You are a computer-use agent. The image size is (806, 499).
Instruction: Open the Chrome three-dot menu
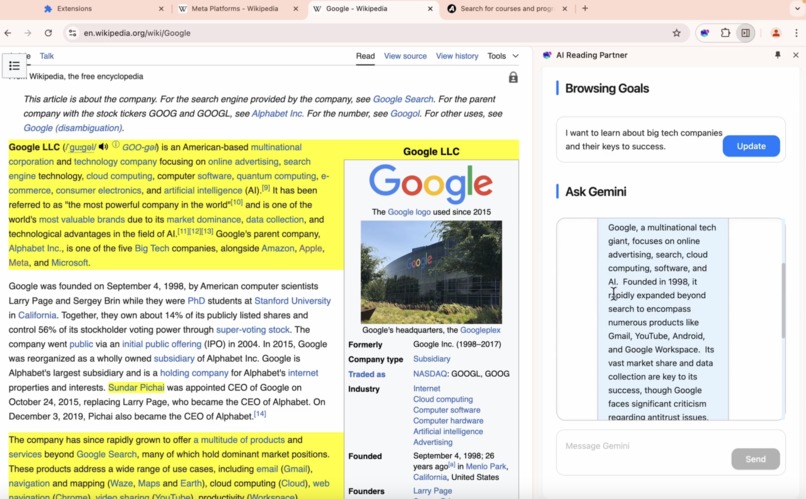tap(796, 33)
